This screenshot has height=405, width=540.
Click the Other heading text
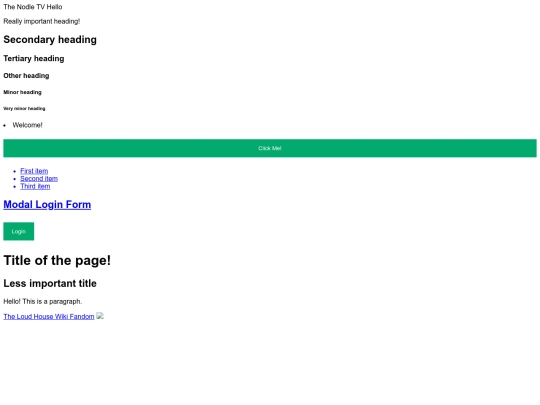(x=26, y=75)
